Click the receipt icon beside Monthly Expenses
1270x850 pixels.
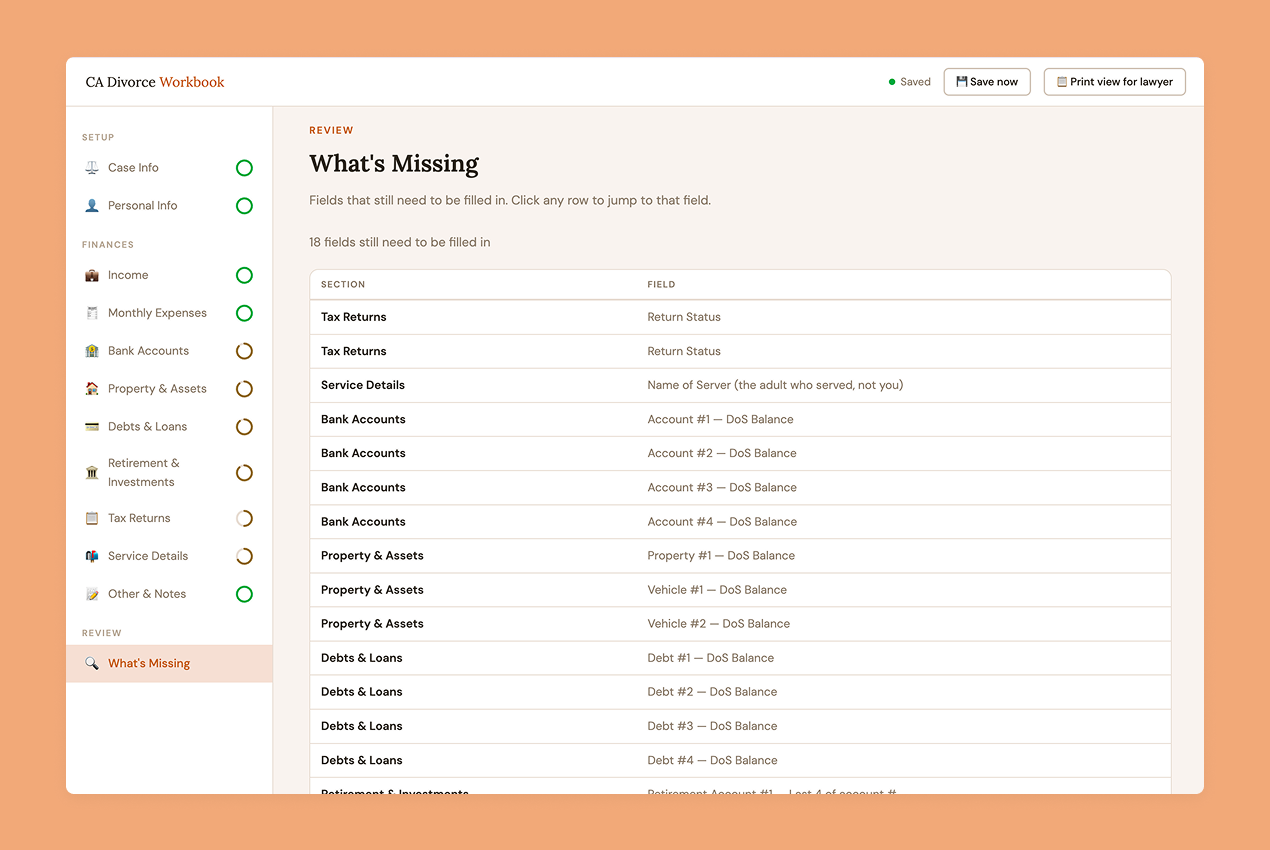tap(92, 313)
